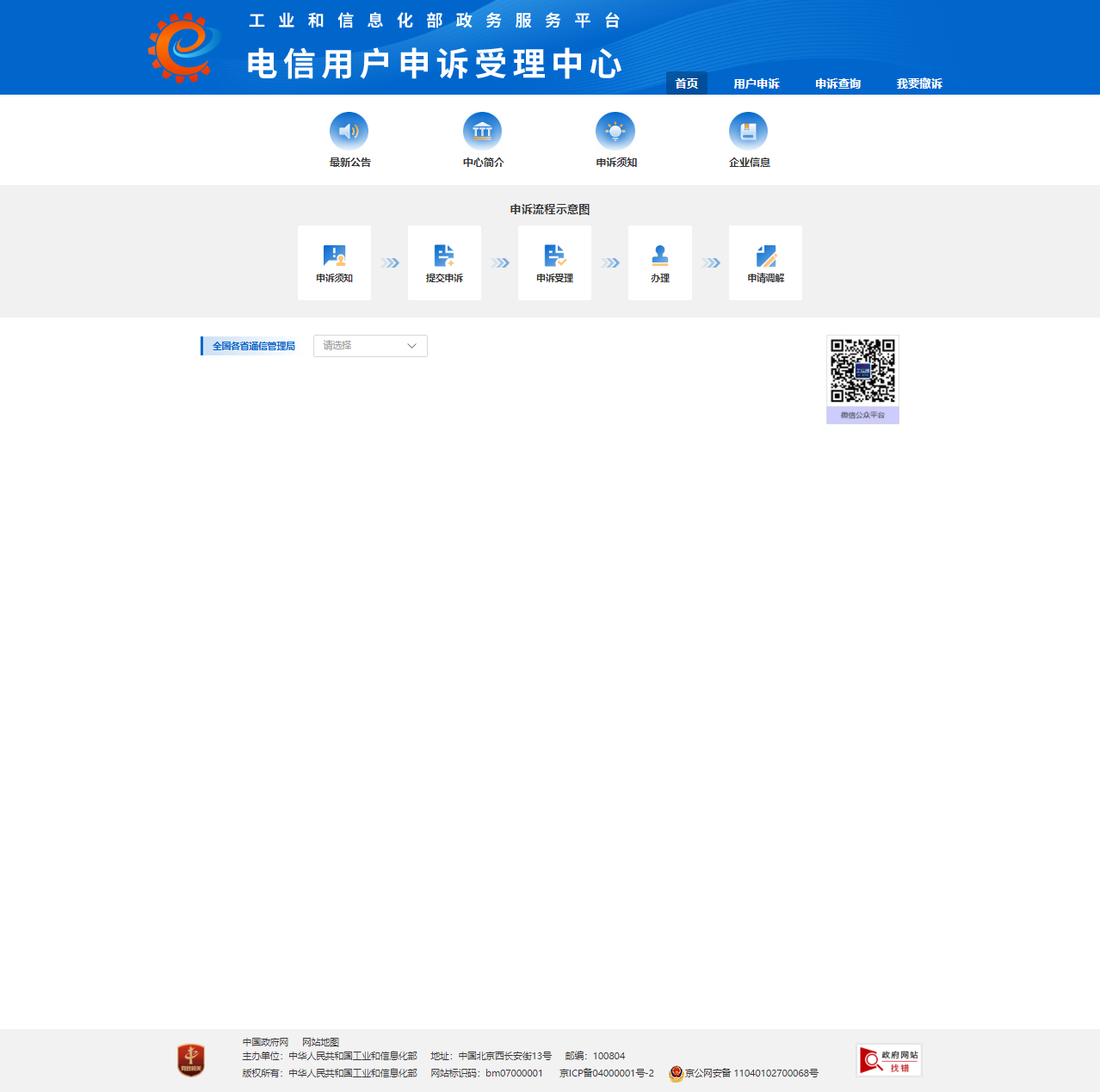The image size is (1100, 1092).
Task: Click the 最新公告 speaker icon
Action: tap(349, 132)
